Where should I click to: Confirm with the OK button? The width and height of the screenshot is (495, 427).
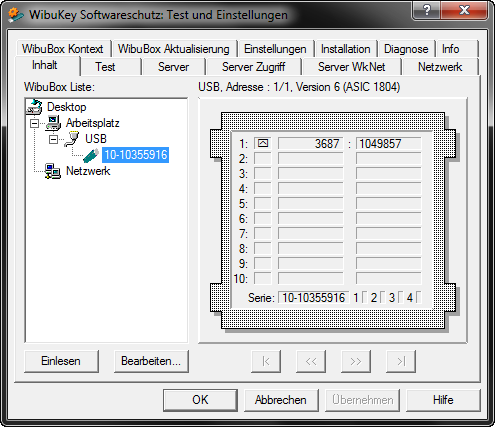(200, 400)
